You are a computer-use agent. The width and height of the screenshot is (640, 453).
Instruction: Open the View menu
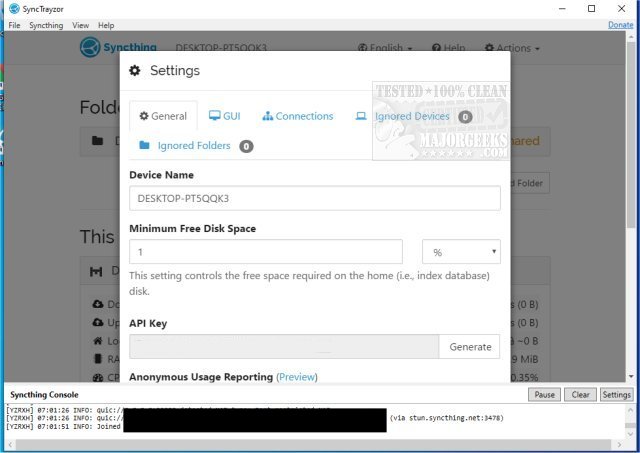(80, 25)
